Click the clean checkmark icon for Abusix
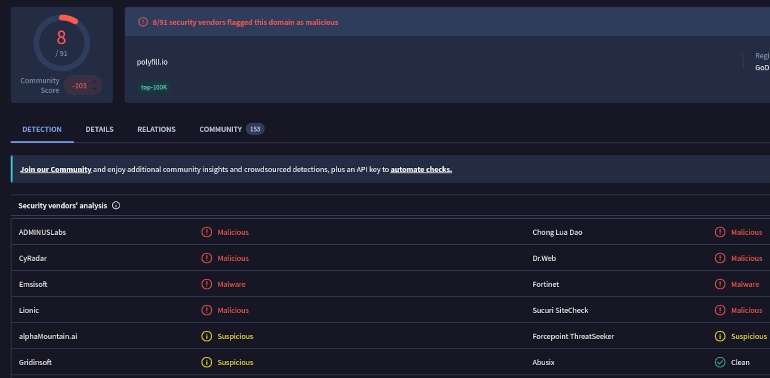The width and height of the screenshot is (770, 378). click(x=720, y=362)
